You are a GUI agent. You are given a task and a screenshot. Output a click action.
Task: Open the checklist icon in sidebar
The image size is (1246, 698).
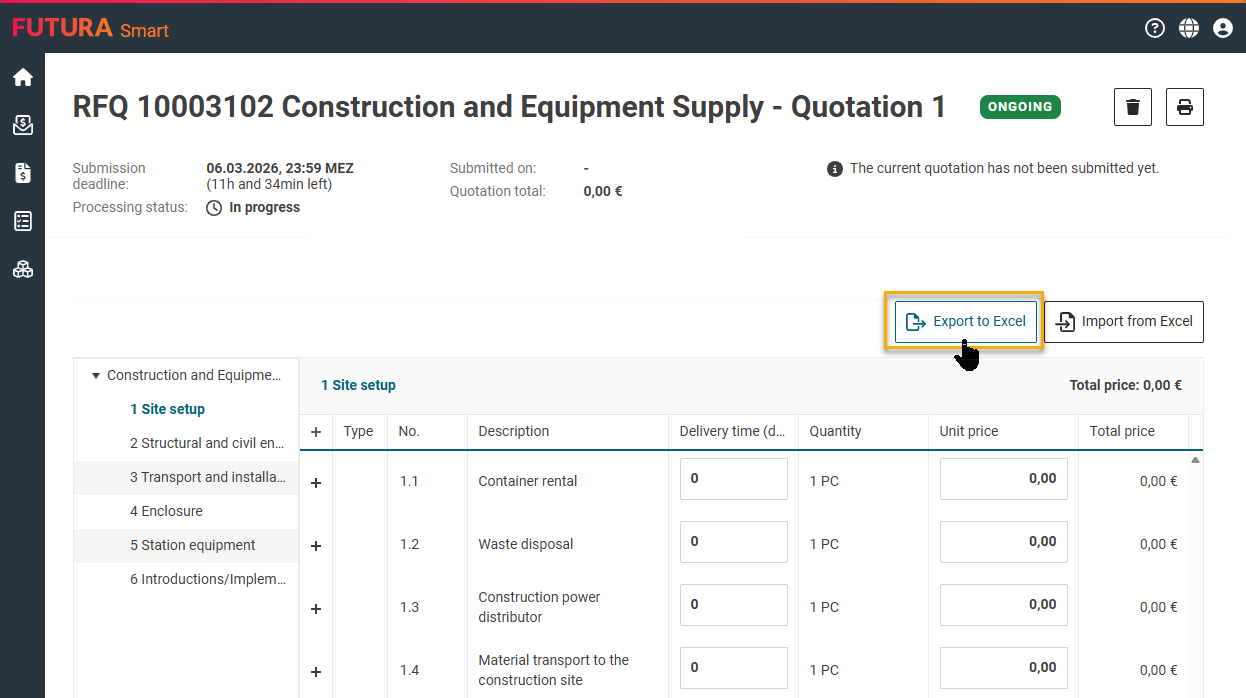[22, 221]
